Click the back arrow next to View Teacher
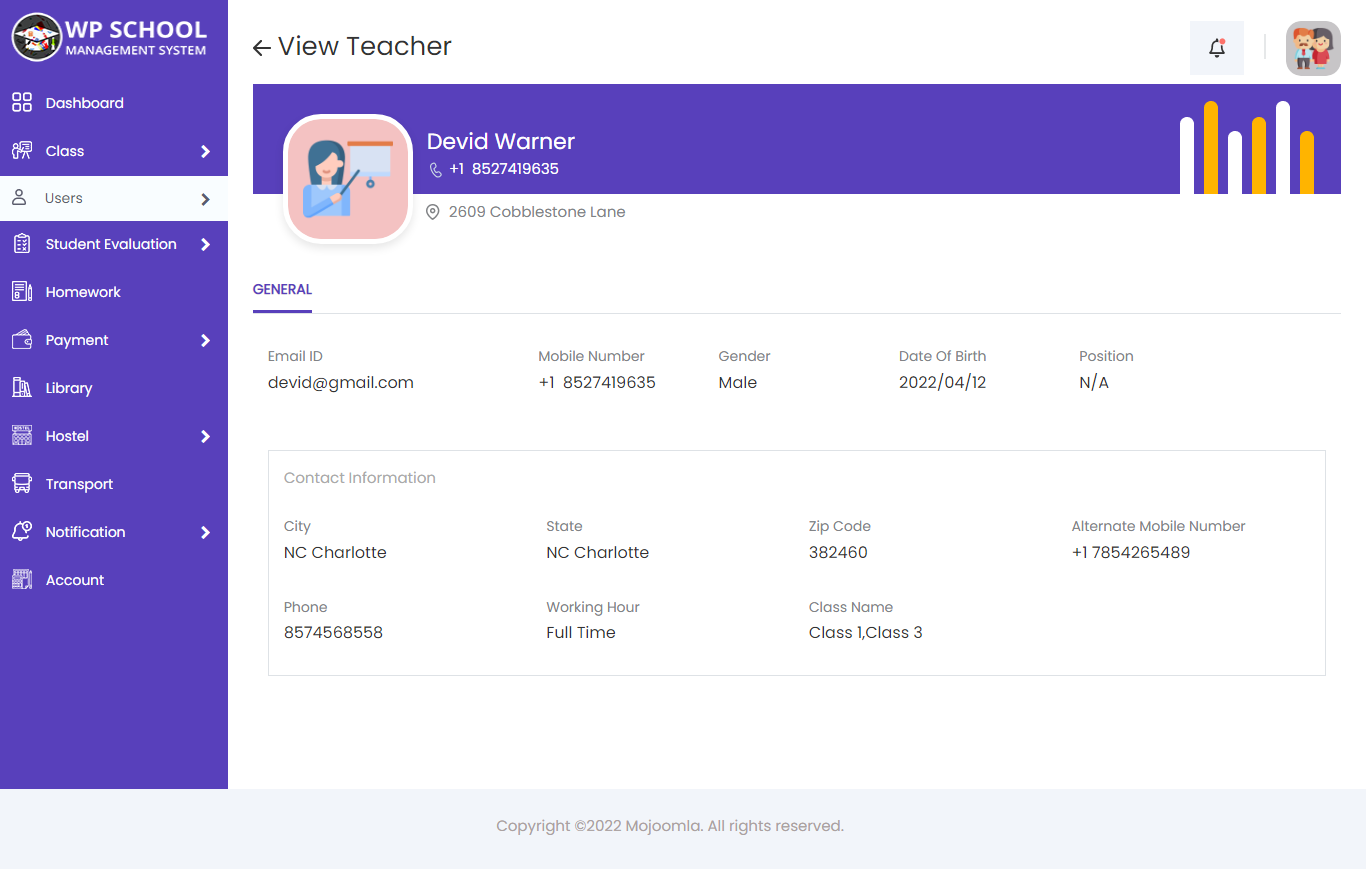This screenshot has height=870, width=1366. (260, 47)
